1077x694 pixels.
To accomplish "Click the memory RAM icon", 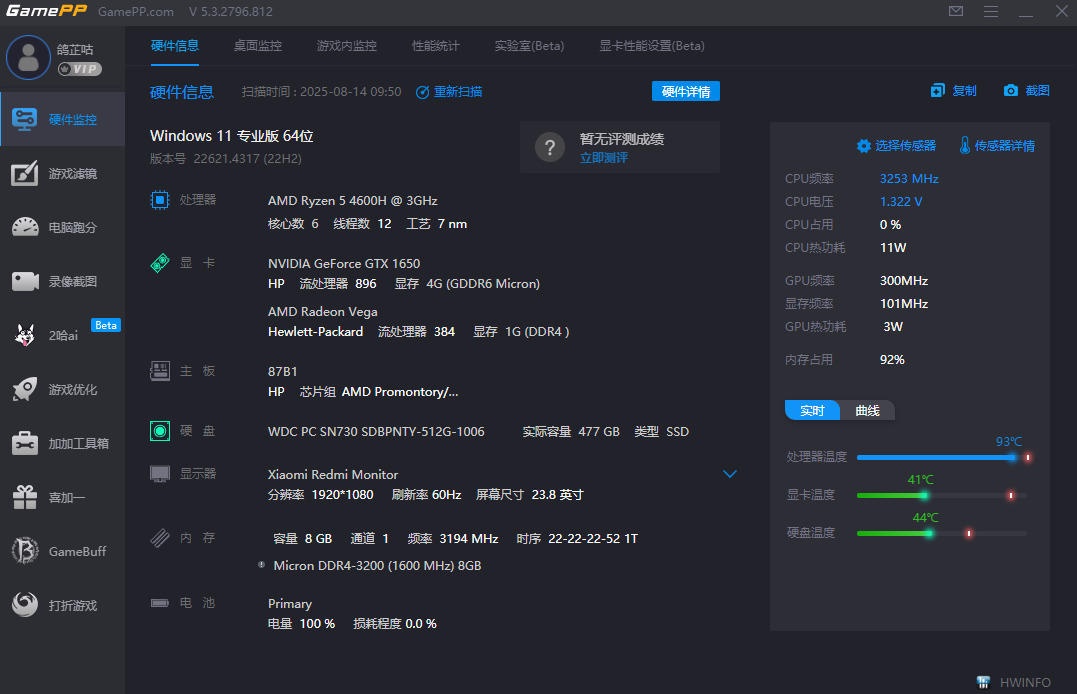I will tap(159, 537).
